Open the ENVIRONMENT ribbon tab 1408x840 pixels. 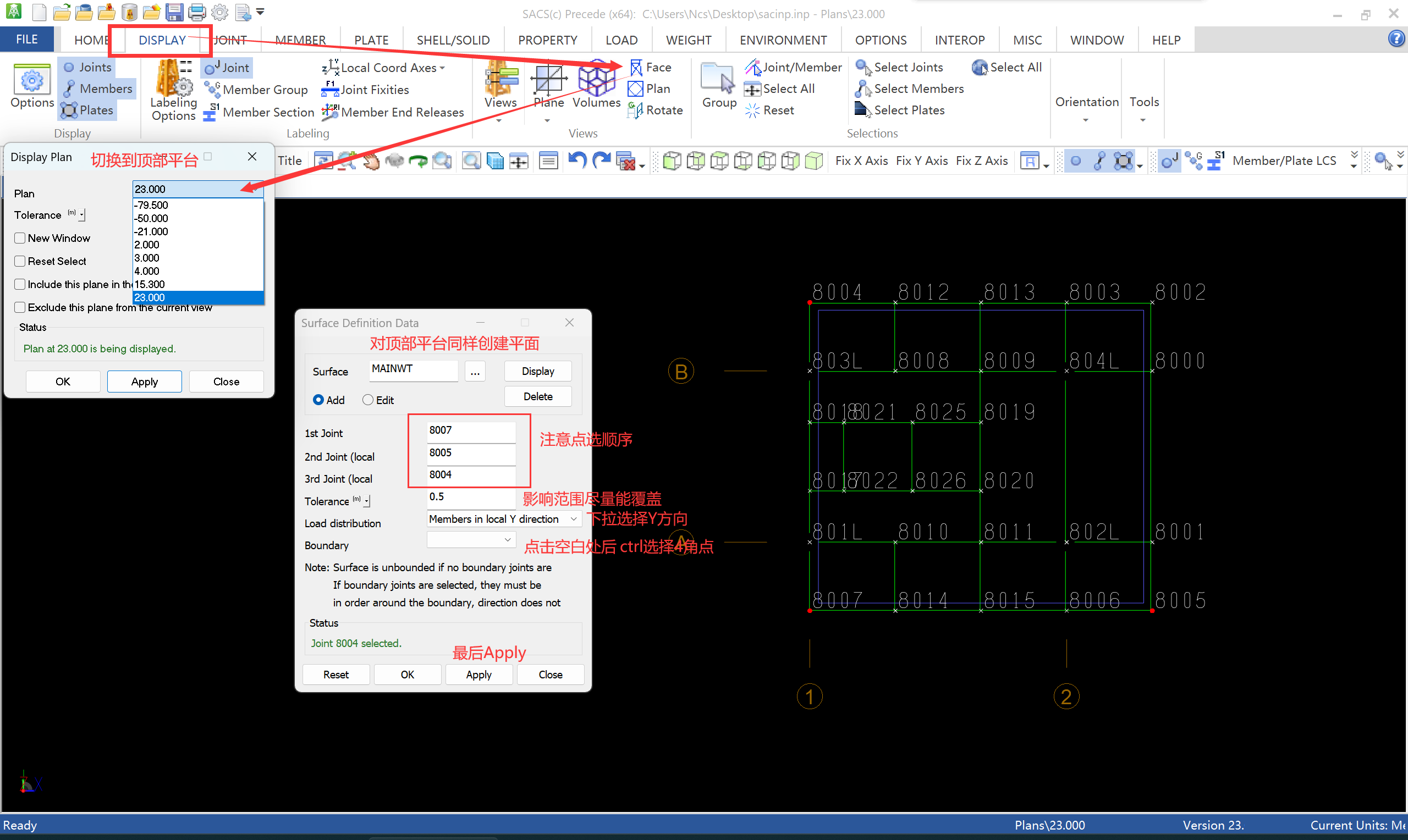(x=783, y=40)
